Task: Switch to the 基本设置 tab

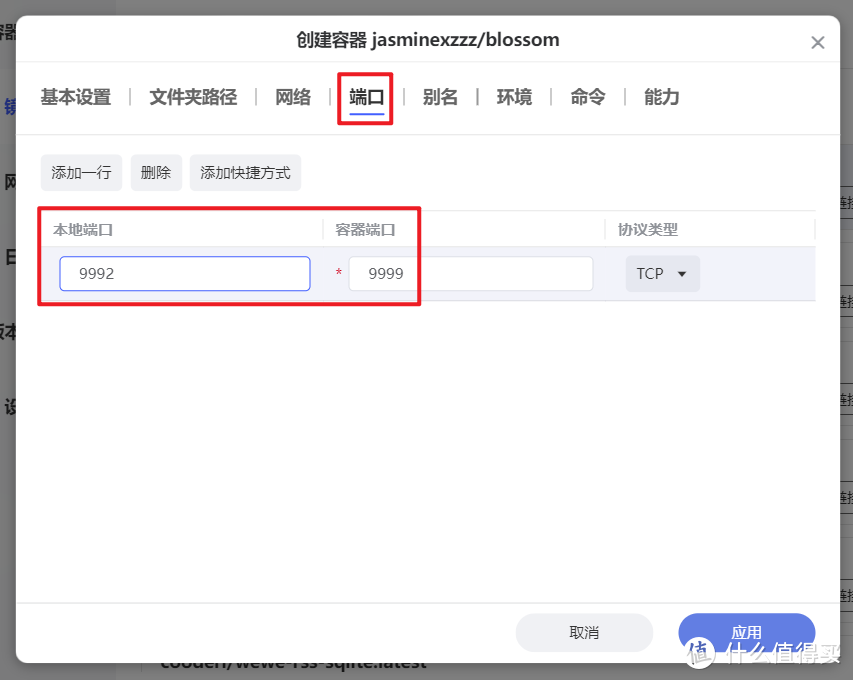Action: [74, 97]
